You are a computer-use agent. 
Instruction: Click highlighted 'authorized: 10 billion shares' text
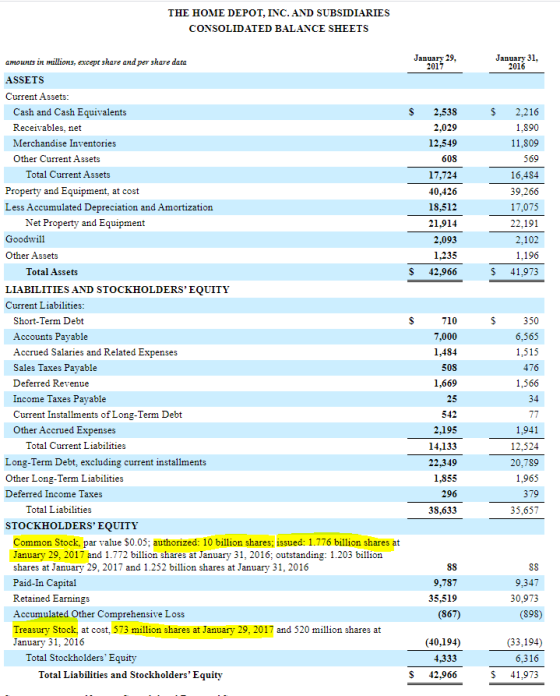click(x=213, y=542)
